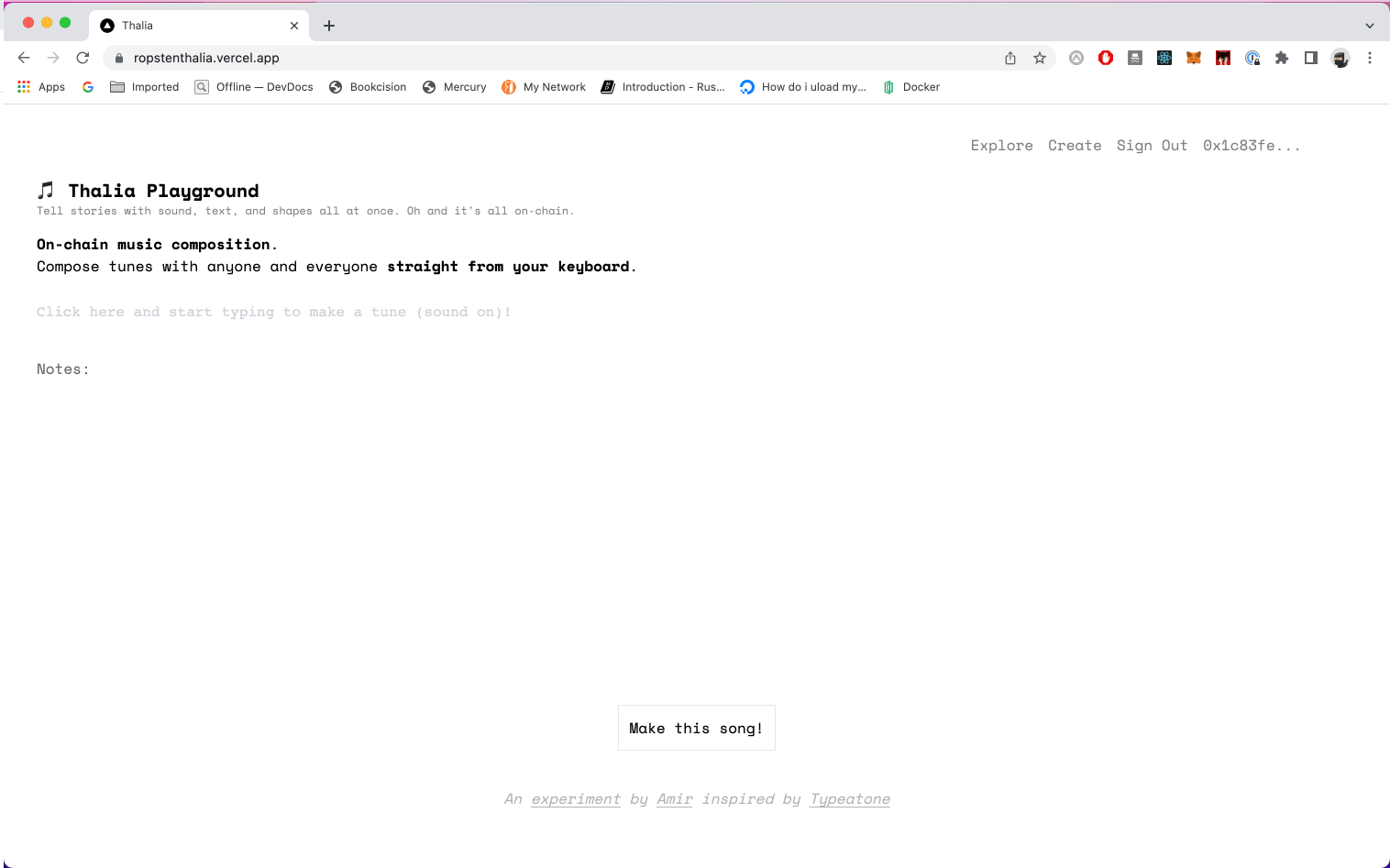Open Amir's link in footer

(675, 799)
